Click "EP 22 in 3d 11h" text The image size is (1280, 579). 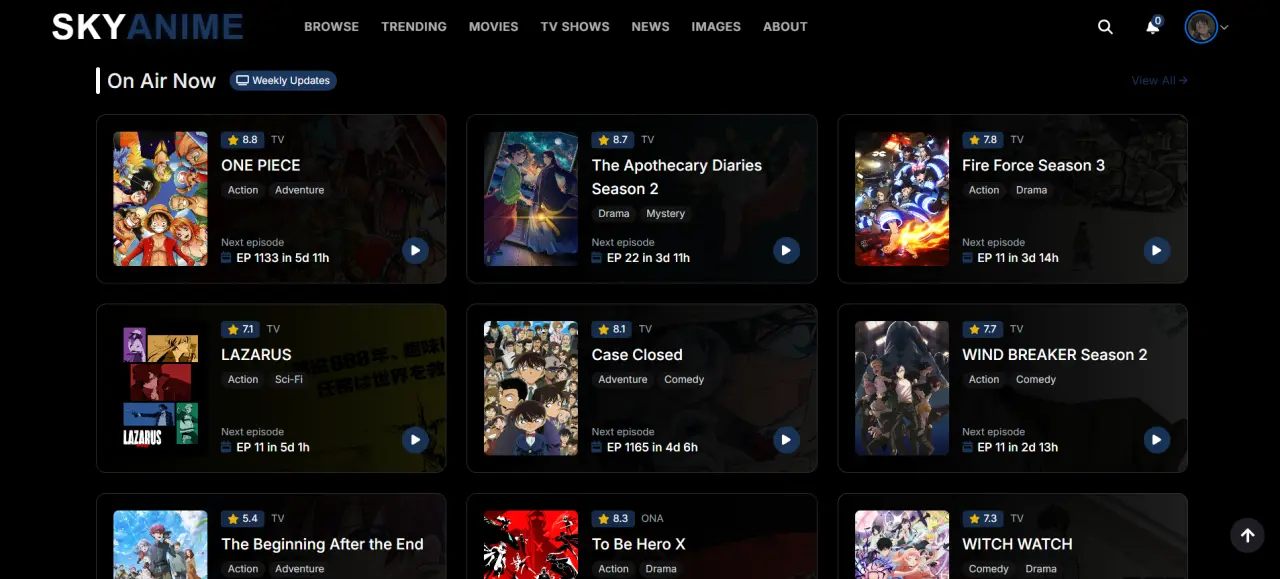tap(649, 258)
